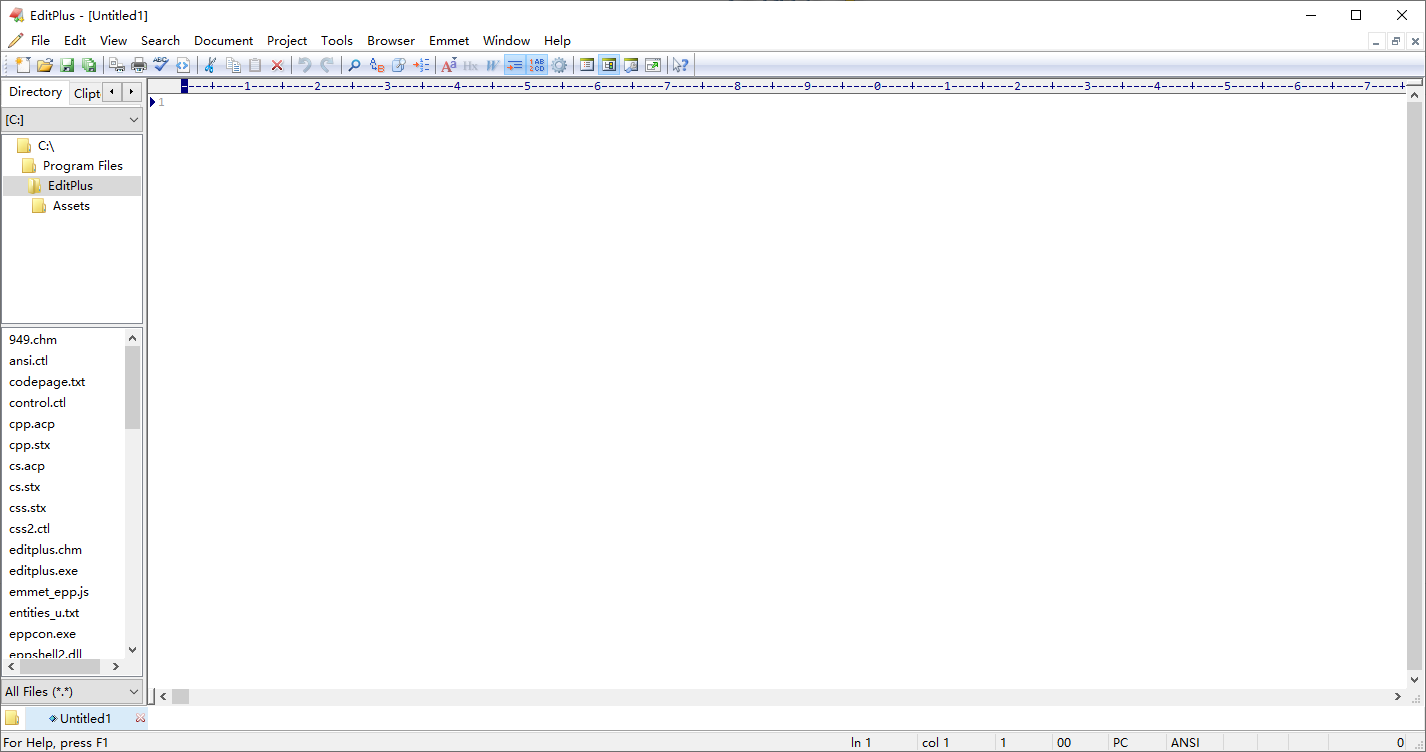The image size is (1426, 752).
Task: Click the folder icon beside the Untitled1 document tab
Action: 12,718
